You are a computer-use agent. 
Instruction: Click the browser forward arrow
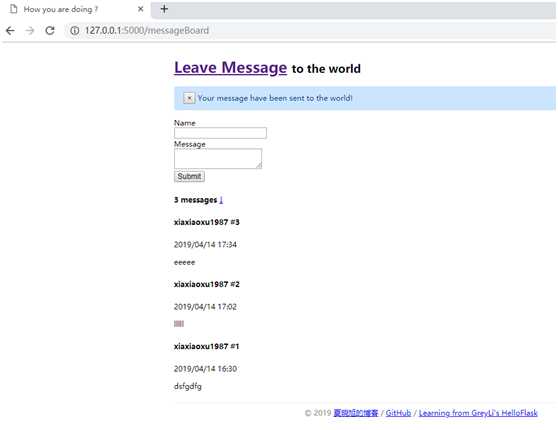pyautogui.click(x=30, y=31)
